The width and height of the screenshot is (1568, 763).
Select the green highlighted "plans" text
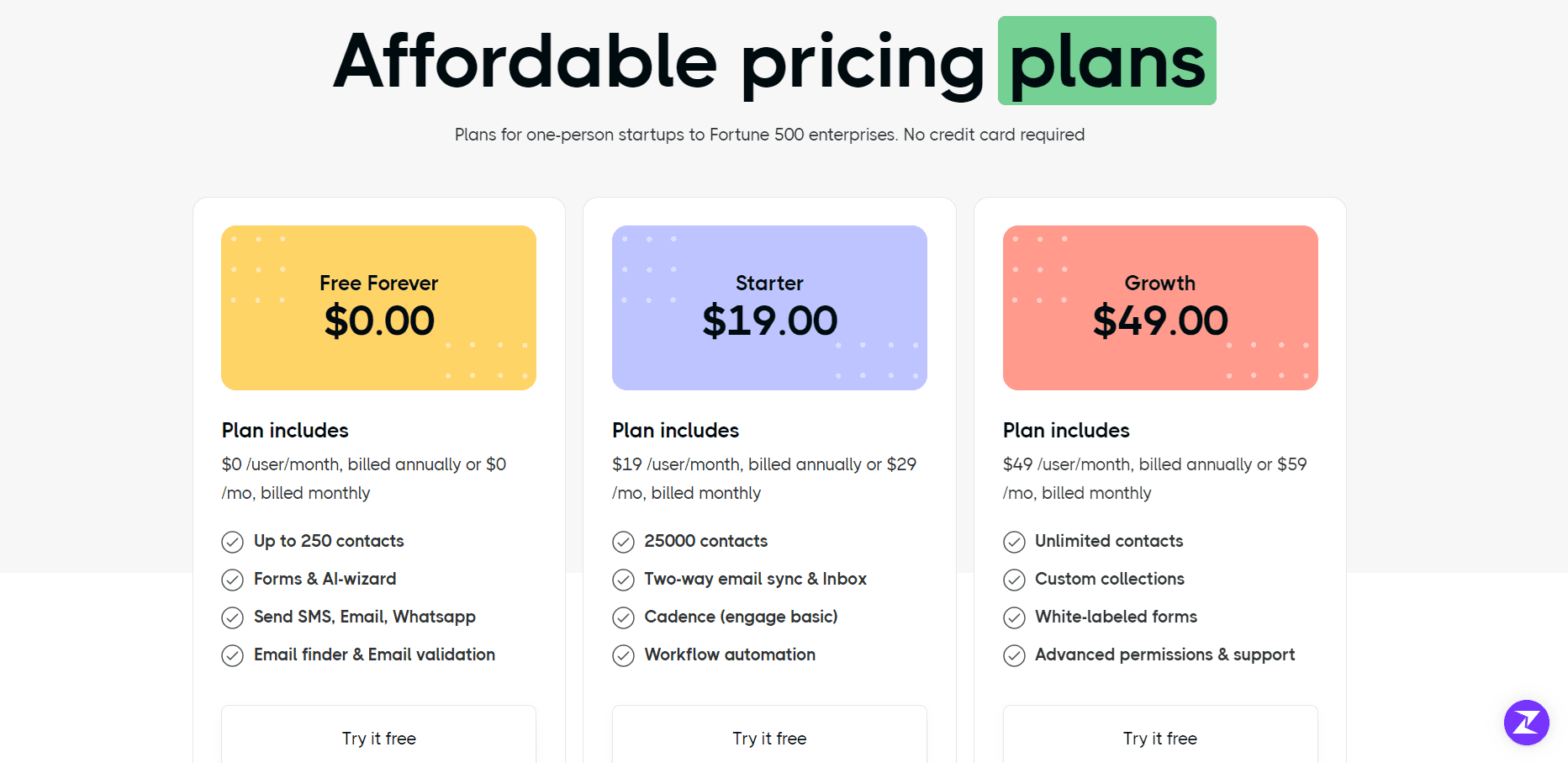[x=1106, y=61]
